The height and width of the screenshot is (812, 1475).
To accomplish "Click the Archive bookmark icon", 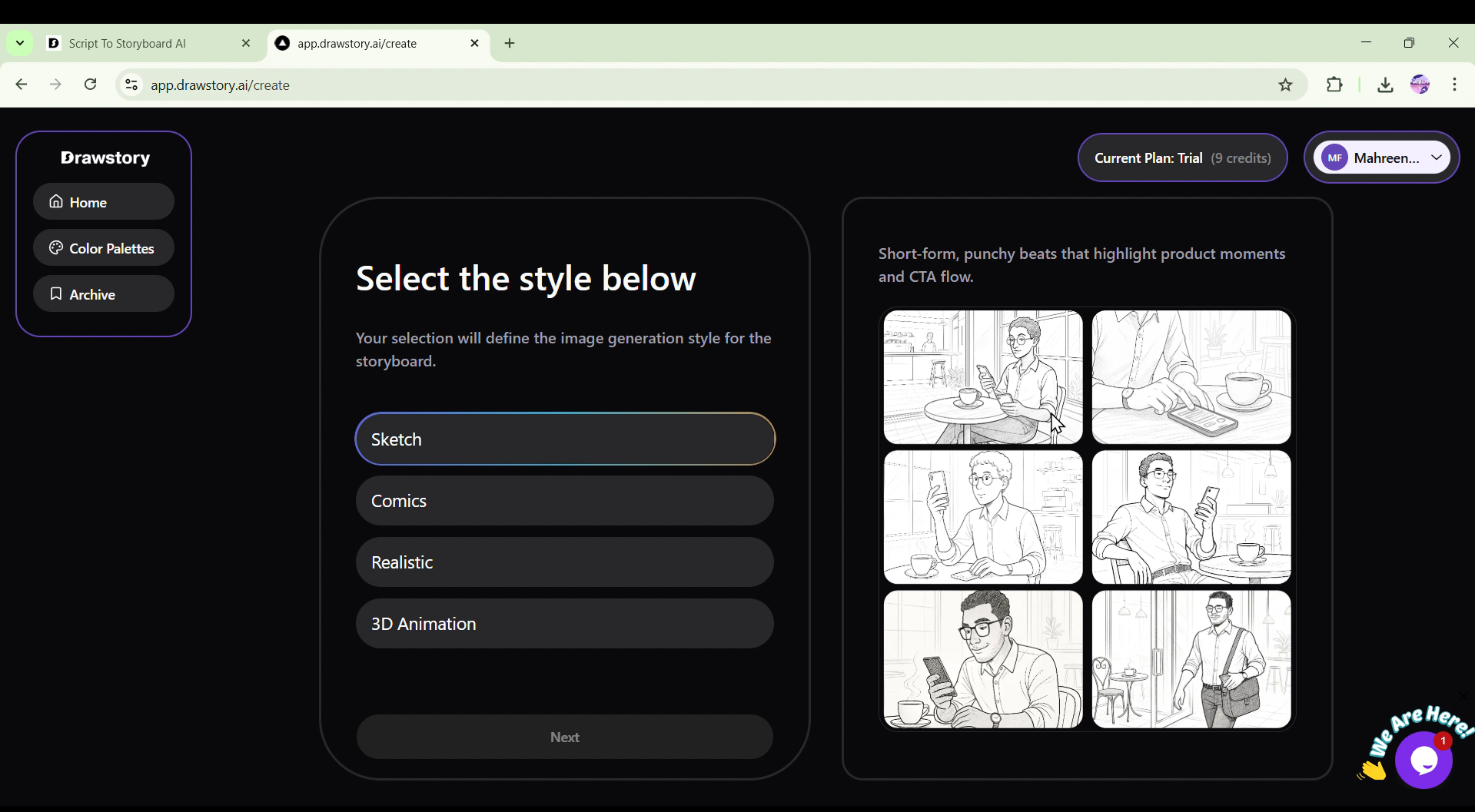I will tap(56, 293).
